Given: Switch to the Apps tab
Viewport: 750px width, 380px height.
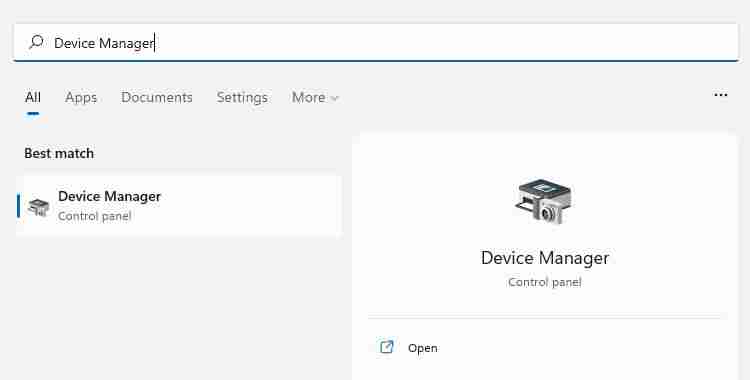Looking at the screenshot, I should point(81,98).
